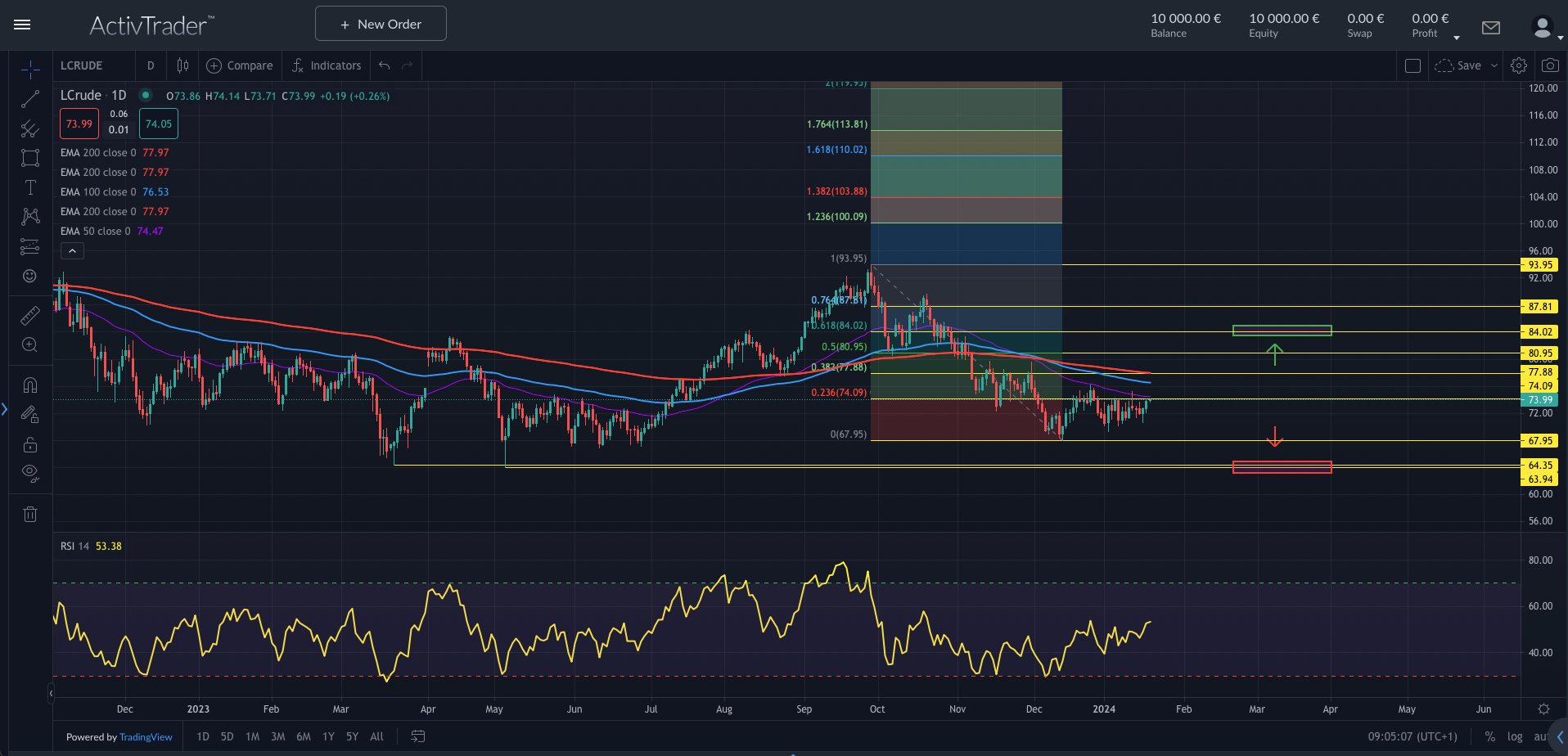
Task: Click the New Order button
Action: [381, 24]
